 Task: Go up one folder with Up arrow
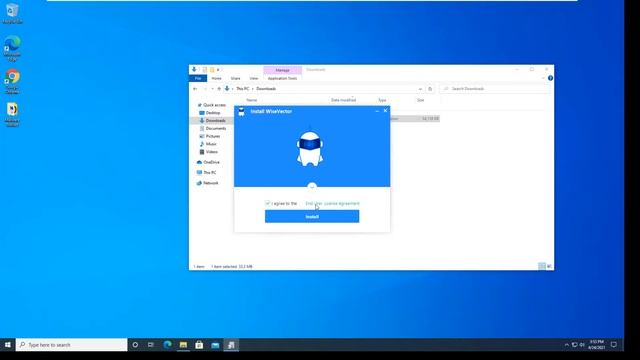(219, 89)
